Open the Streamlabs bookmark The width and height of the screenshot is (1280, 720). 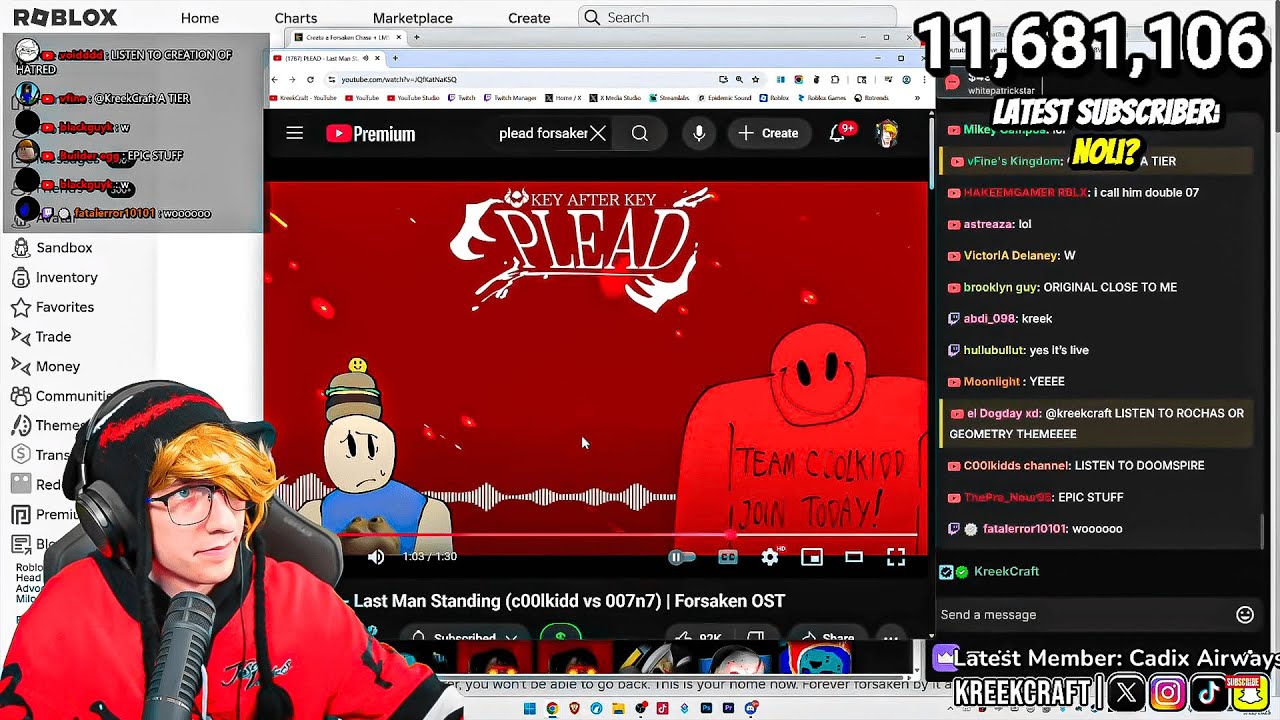tap(668, 98)
